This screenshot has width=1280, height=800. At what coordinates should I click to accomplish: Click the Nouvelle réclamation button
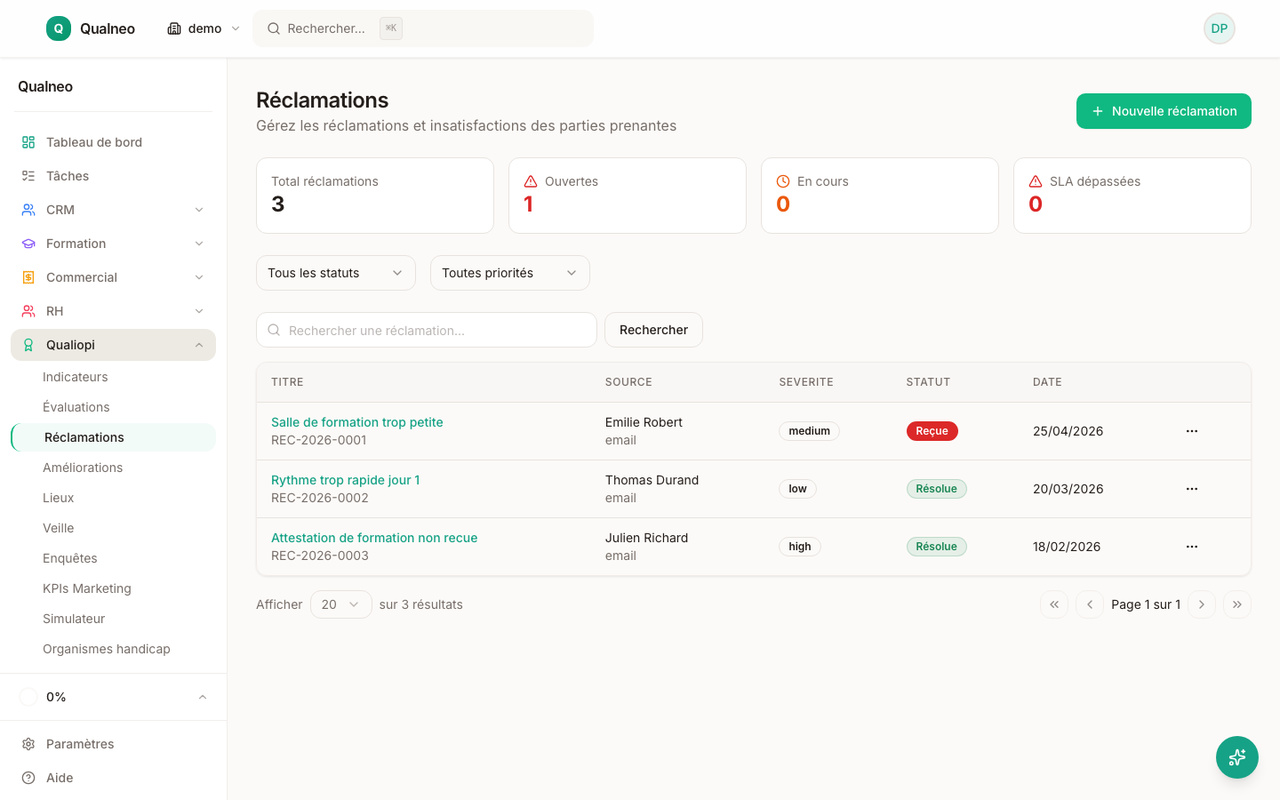point(1164,111)
